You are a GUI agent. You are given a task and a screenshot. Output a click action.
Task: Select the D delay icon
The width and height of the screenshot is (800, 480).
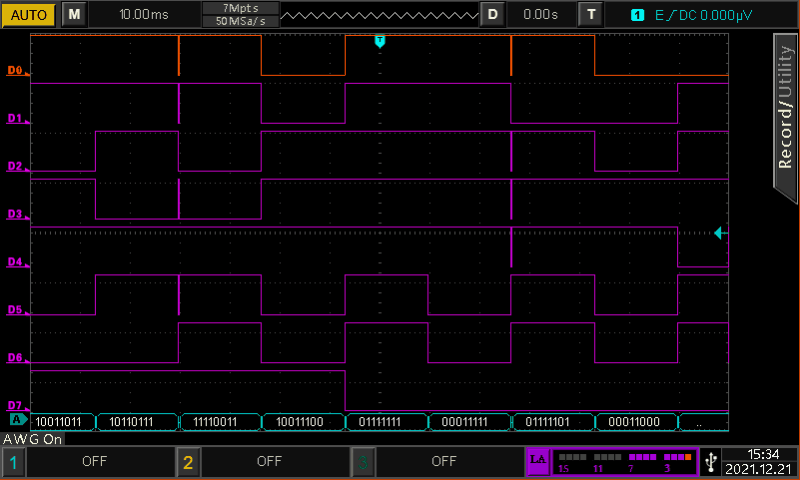[x=492, y=14]
